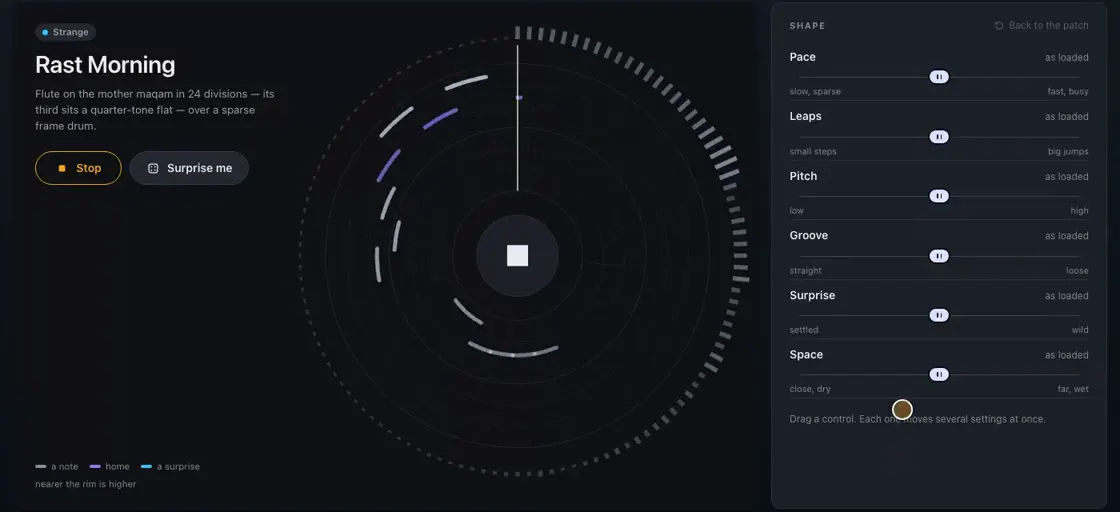Click the 'wild' label under Surprise

pyautogui.click(x=1080, y=330)
